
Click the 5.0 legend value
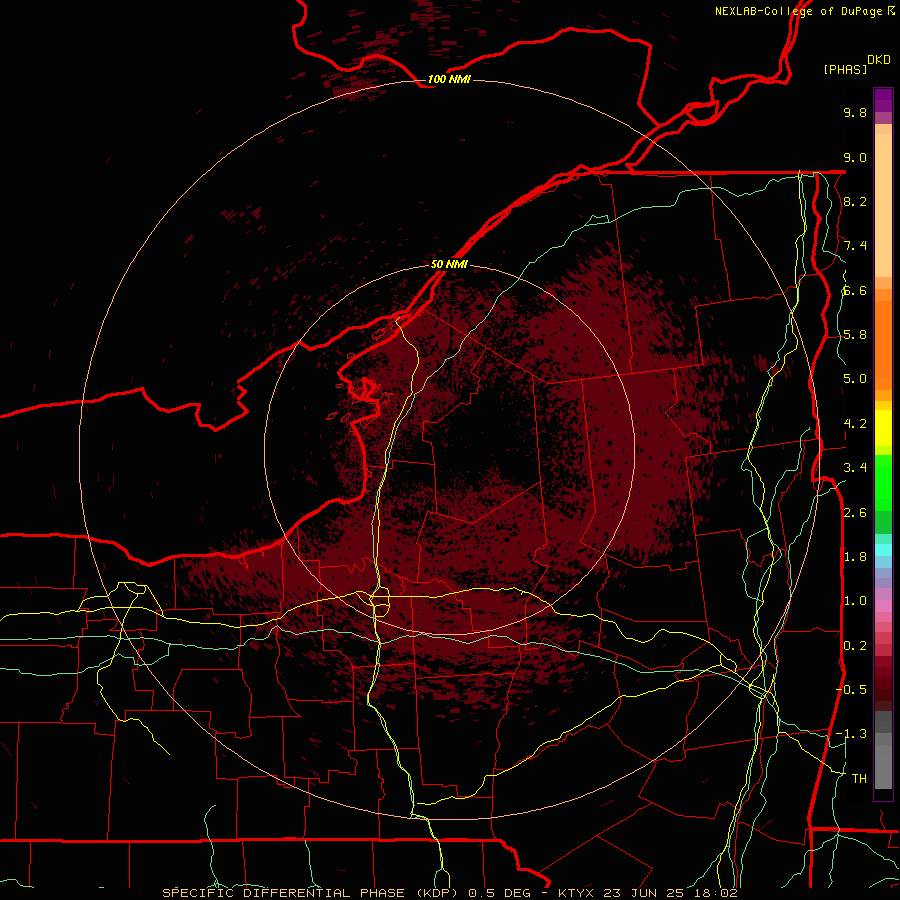pyautogui.click(x=855, y=379)
